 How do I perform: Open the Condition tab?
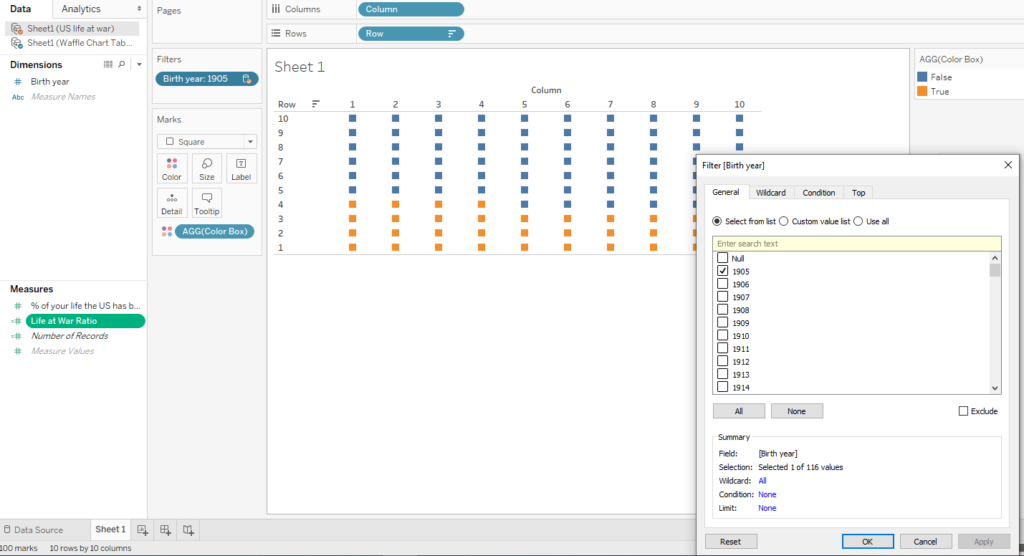(x=818, y=193)
